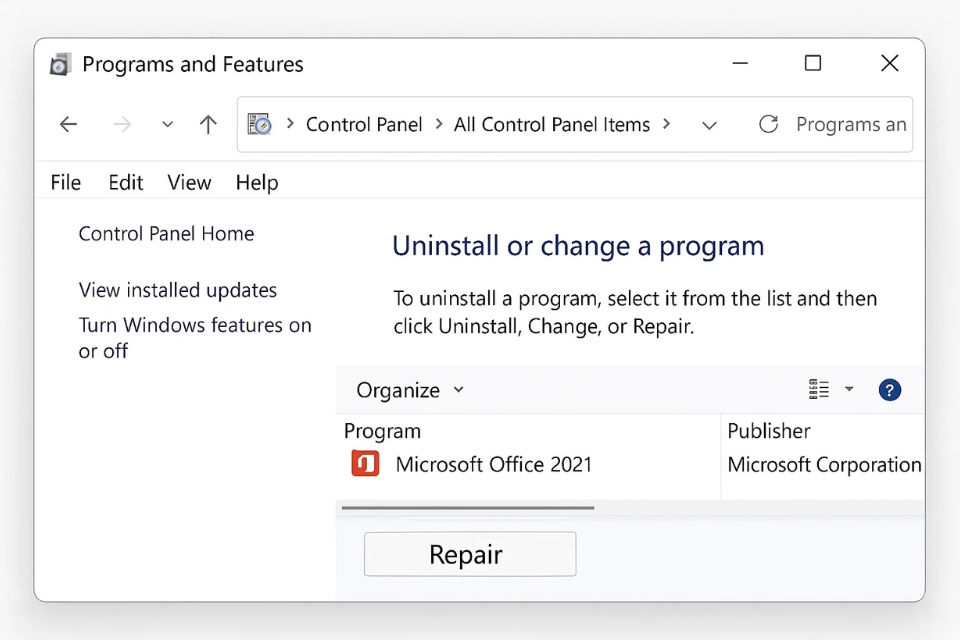Refresh the page with the refresh icon
The width and height of the screenshot is (960, 640).
point(768,124)
